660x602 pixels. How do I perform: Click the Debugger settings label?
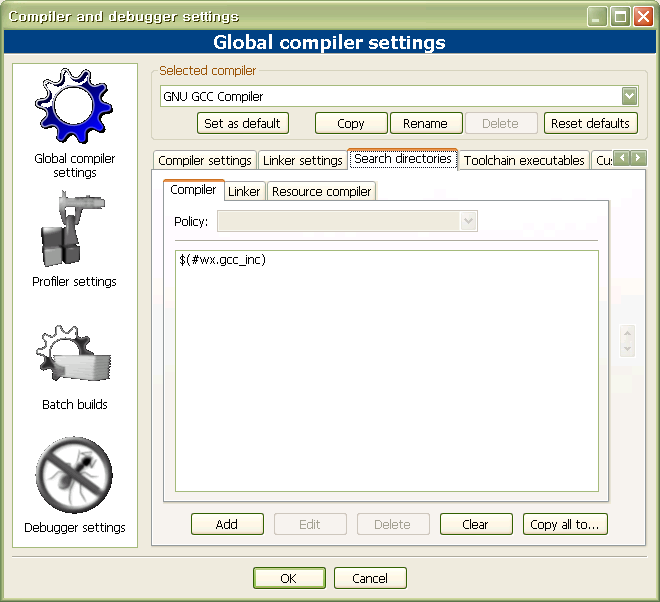pos(75,527)
